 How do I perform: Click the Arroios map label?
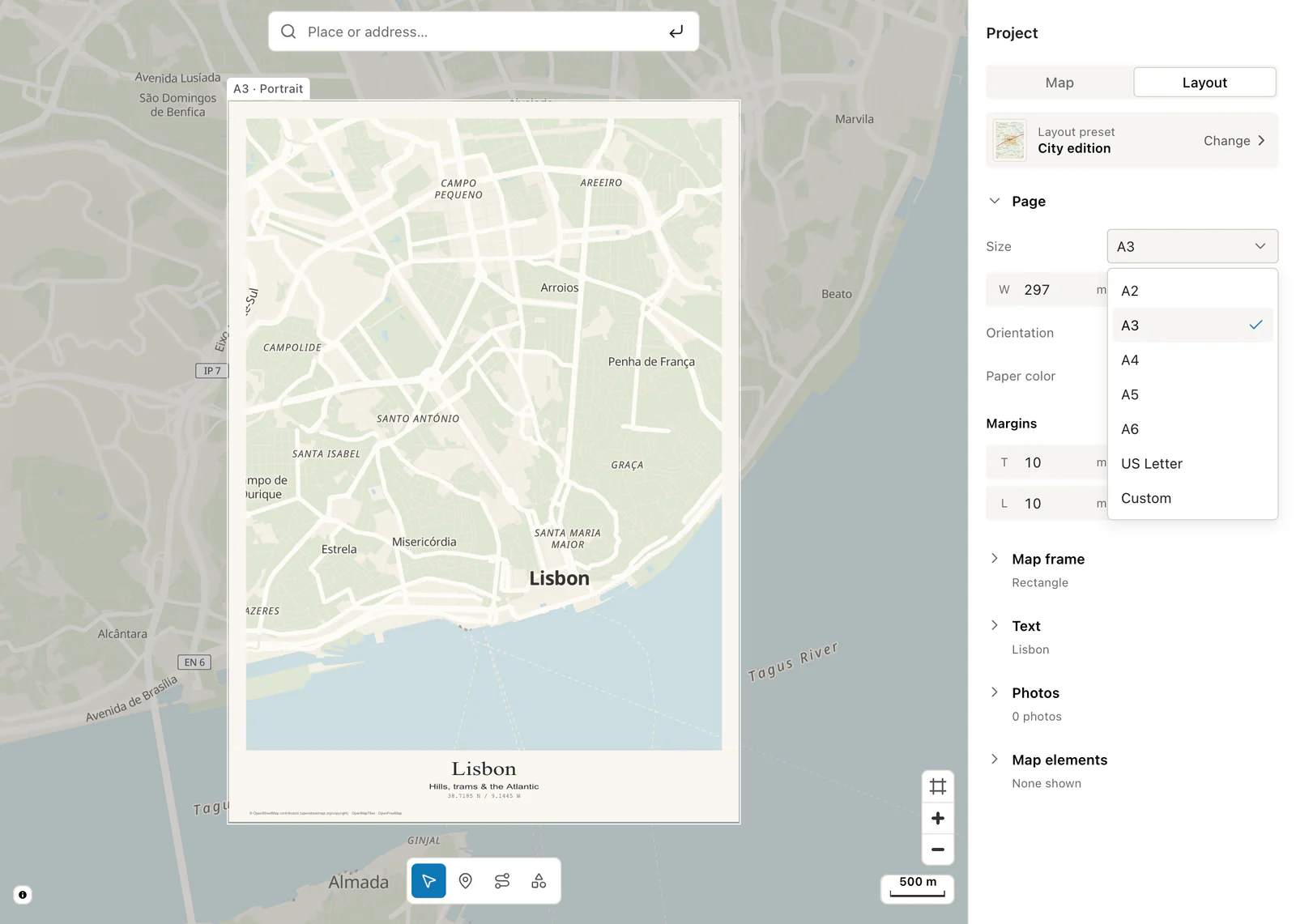pyautogui.click(x=560, y=287)
